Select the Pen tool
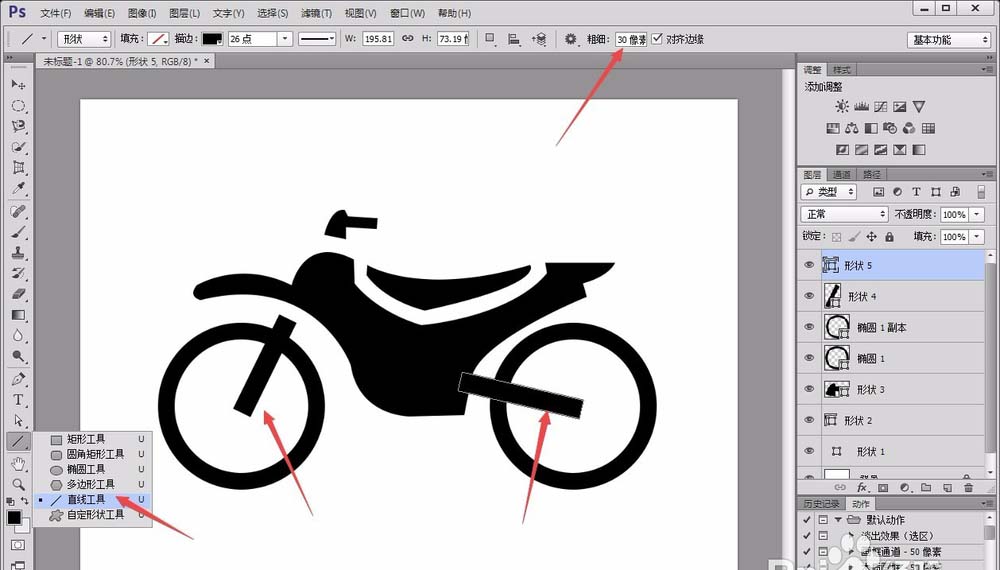The image size is (1000, 570). [18, 379]
